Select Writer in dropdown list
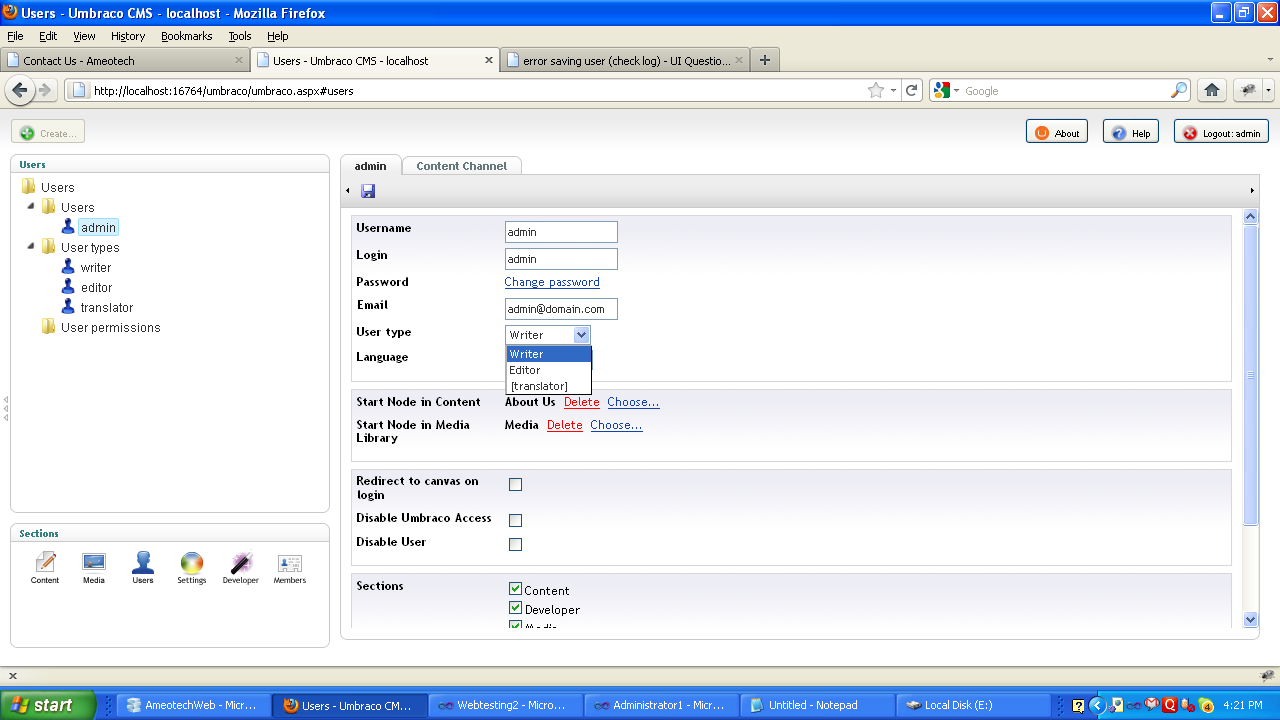 (x=549, y=354)
